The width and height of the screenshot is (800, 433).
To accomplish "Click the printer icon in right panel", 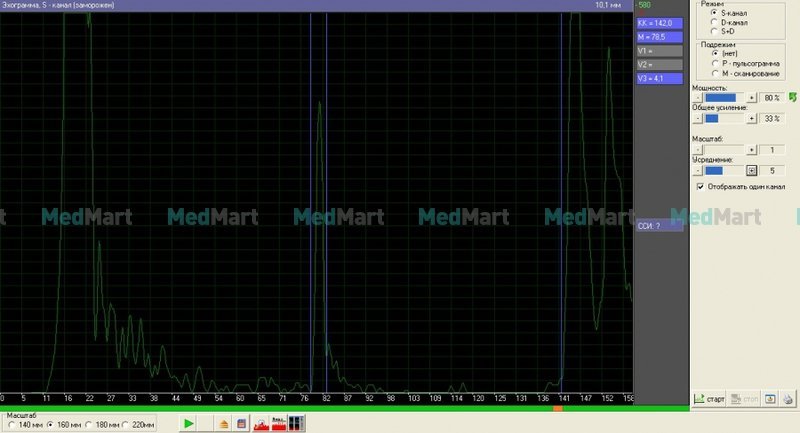I will click(x=788, y=399).
